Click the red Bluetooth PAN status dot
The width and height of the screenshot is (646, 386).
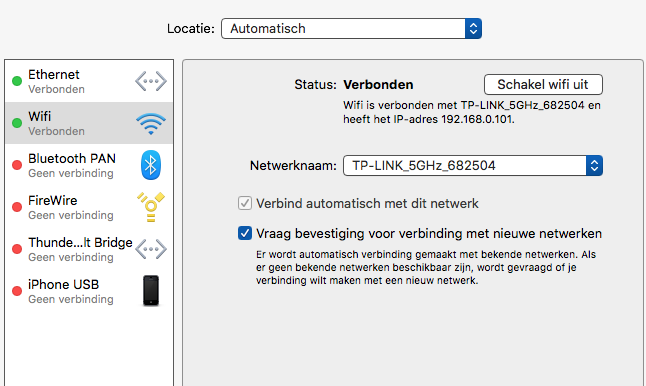pos(17,165)
